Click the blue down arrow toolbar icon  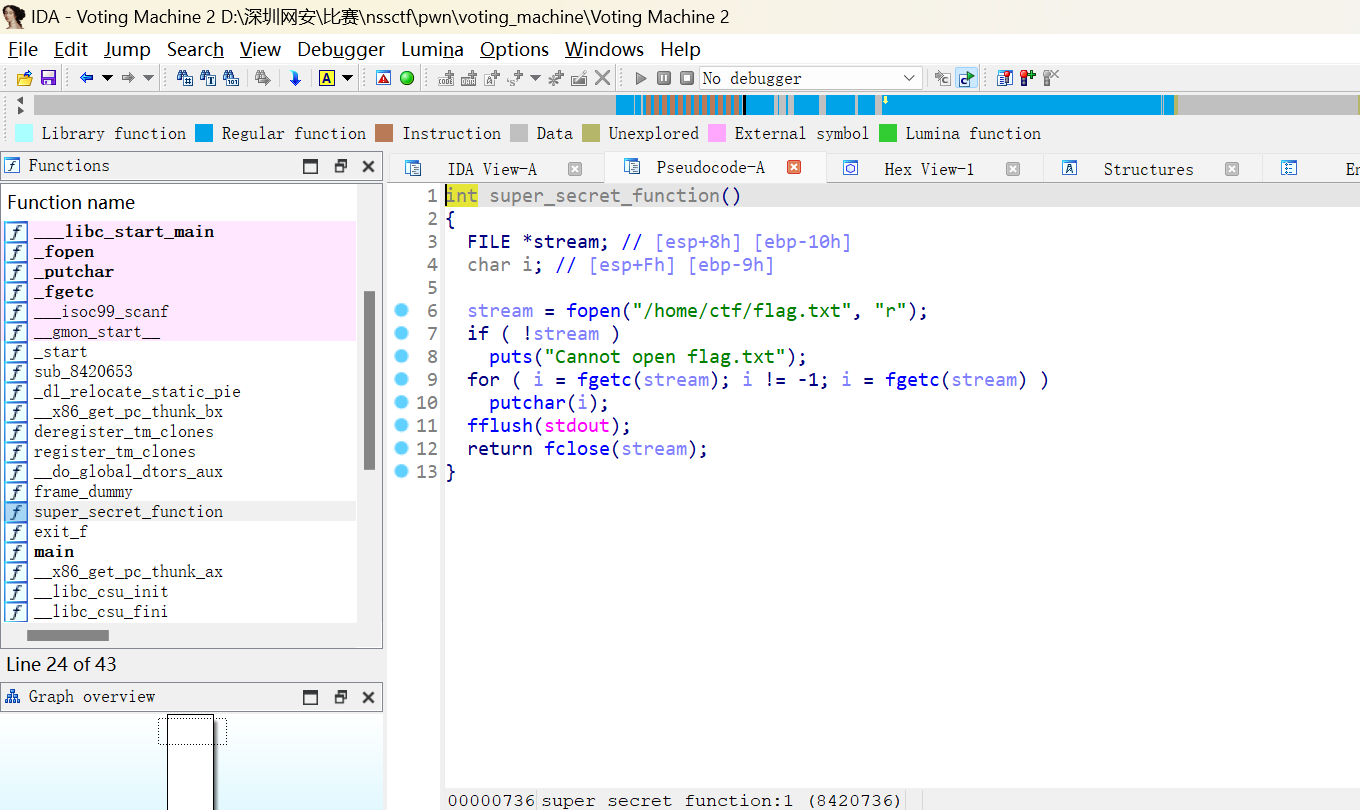click(x=295, y=78)
